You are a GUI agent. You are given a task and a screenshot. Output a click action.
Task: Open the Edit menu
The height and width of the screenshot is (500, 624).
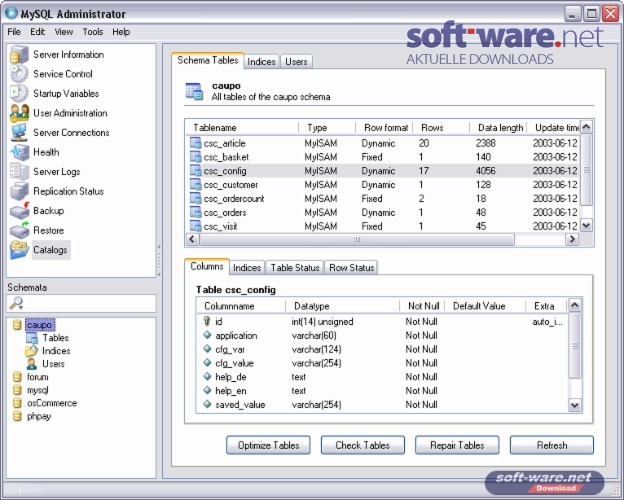click(x=37, y=32)
